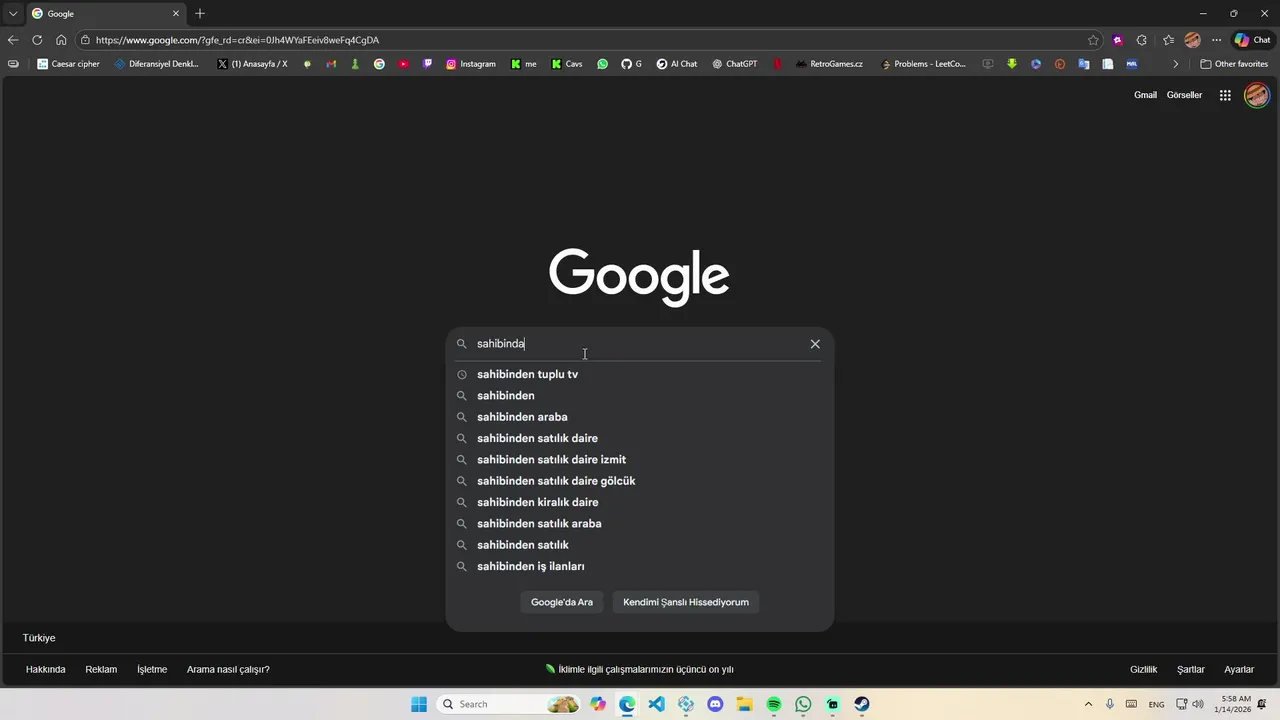Choose suggestion 'sahibinden araba'
The height and width of the screenshot is (720, 1280).
tap(640, 417)
